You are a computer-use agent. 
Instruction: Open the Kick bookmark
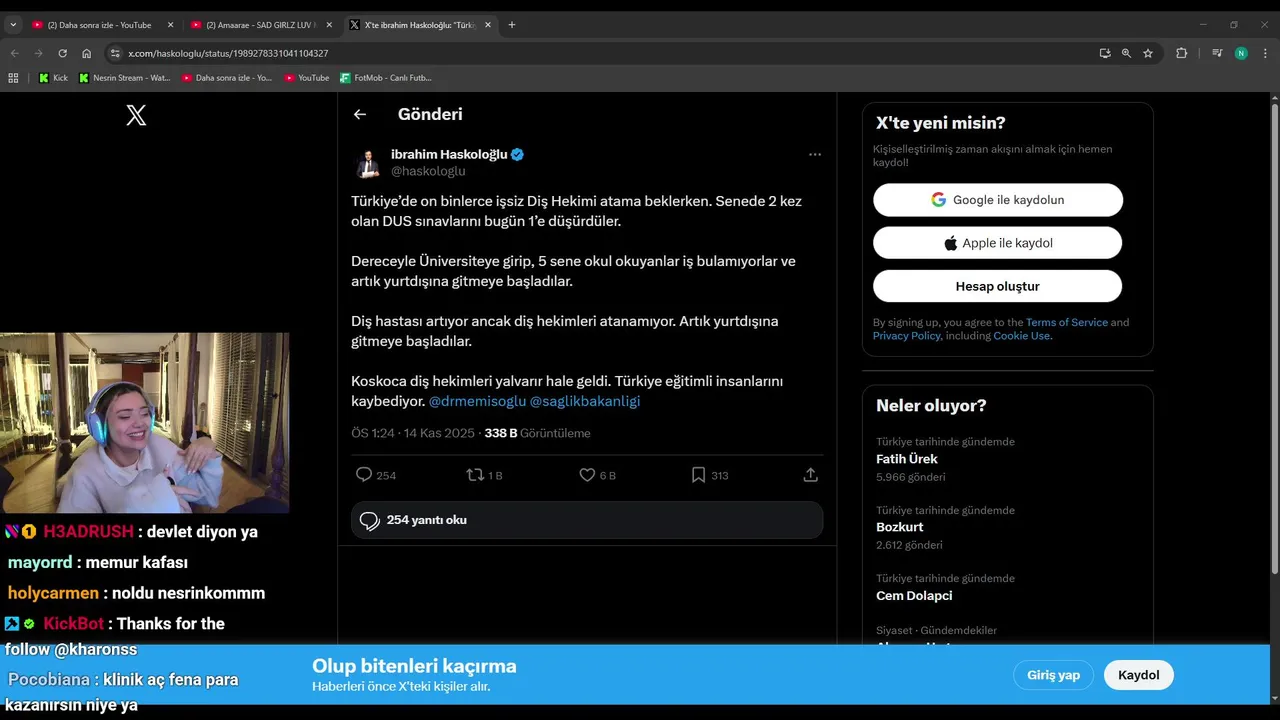[53, 77]
